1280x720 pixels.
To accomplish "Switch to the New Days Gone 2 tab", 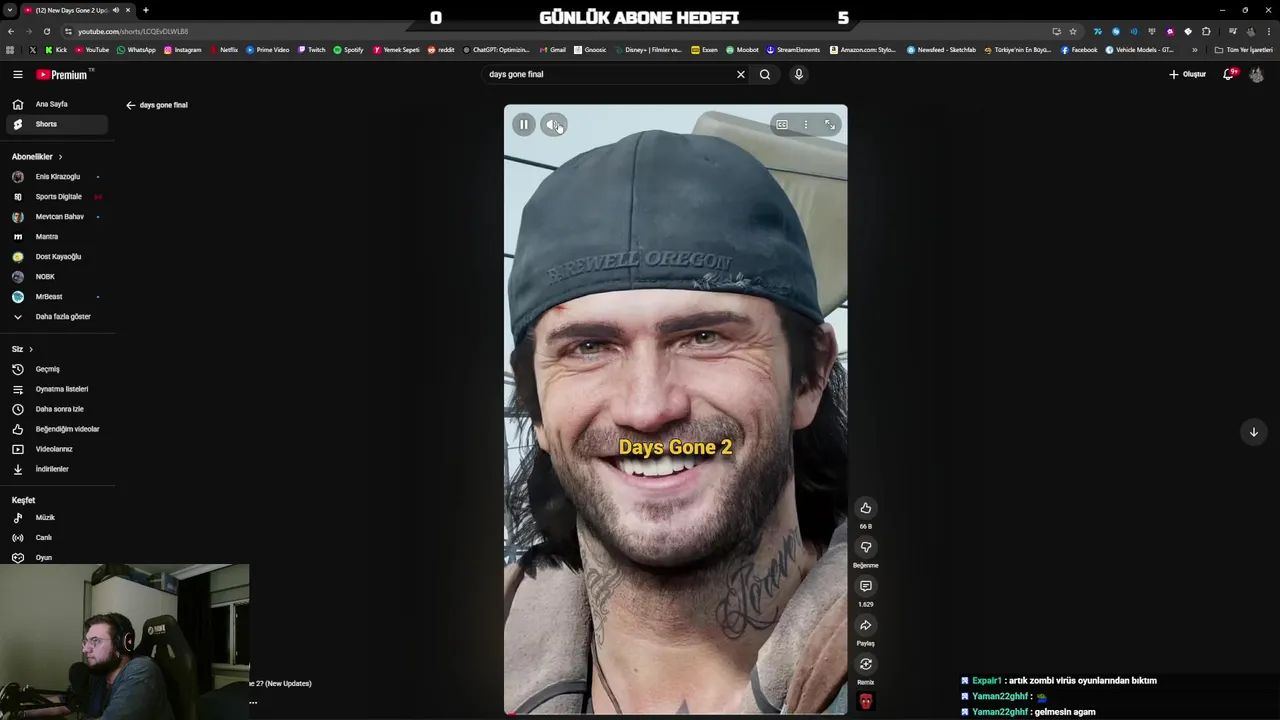I will pos(78,10).
